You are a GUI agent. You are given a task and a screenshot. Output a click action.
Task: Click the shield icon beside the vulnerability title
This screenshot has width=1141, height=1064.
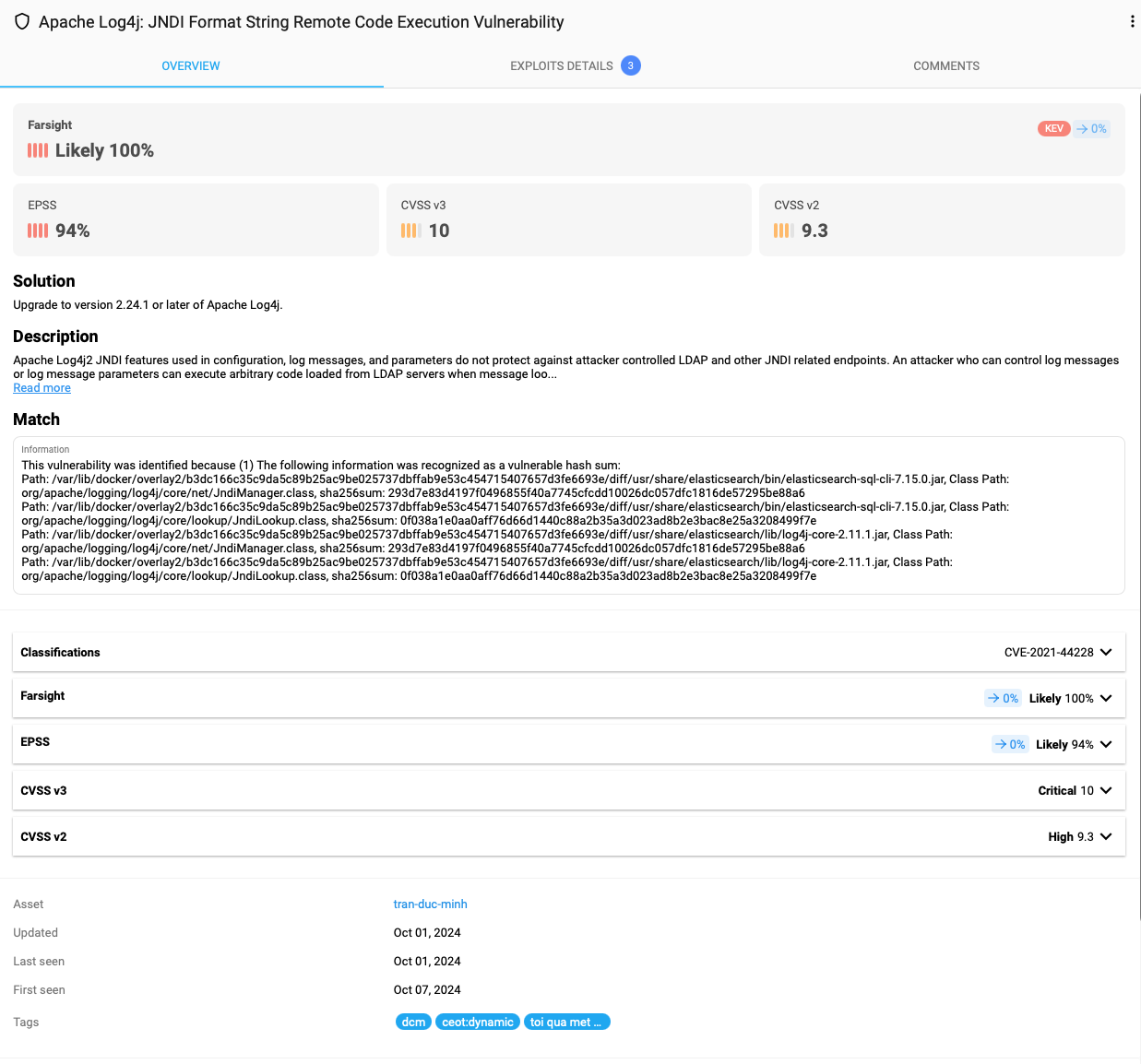tap(22, 22)
